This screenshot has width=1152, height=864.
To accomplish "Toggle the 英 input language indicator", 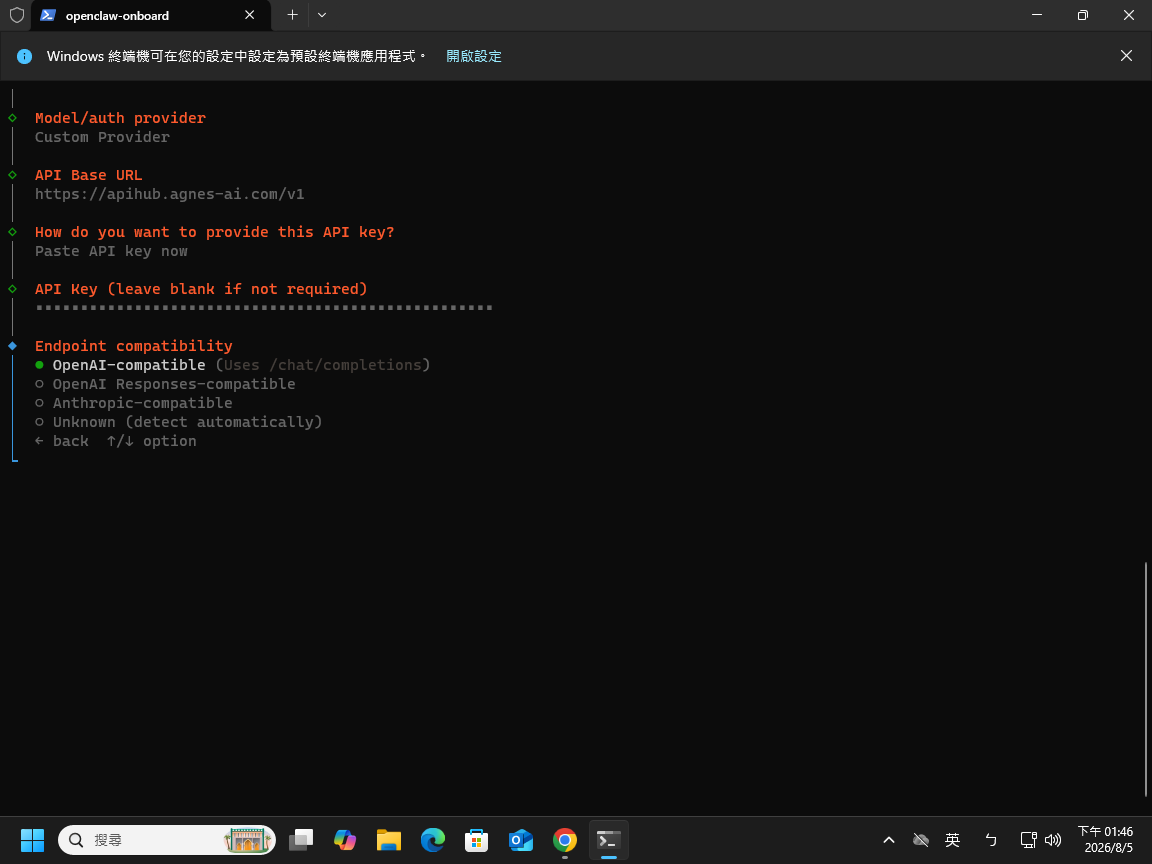I will 953,840.
